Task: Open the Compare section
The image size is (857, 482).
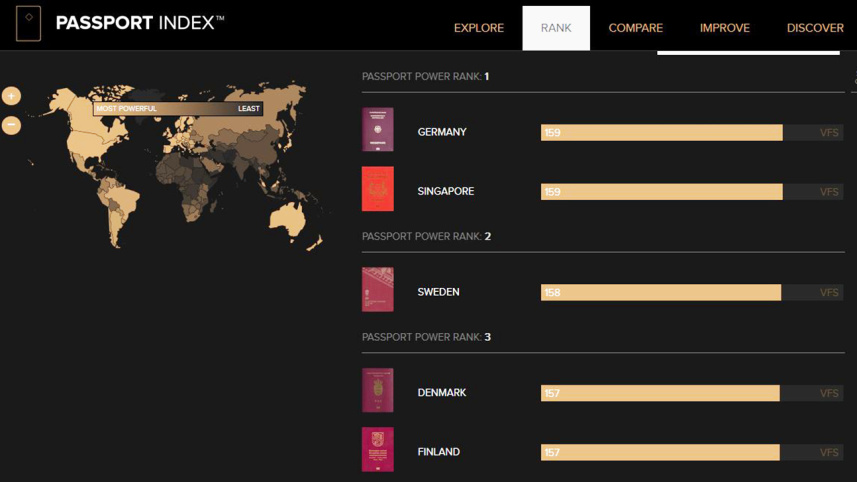Action: (635, 28)
